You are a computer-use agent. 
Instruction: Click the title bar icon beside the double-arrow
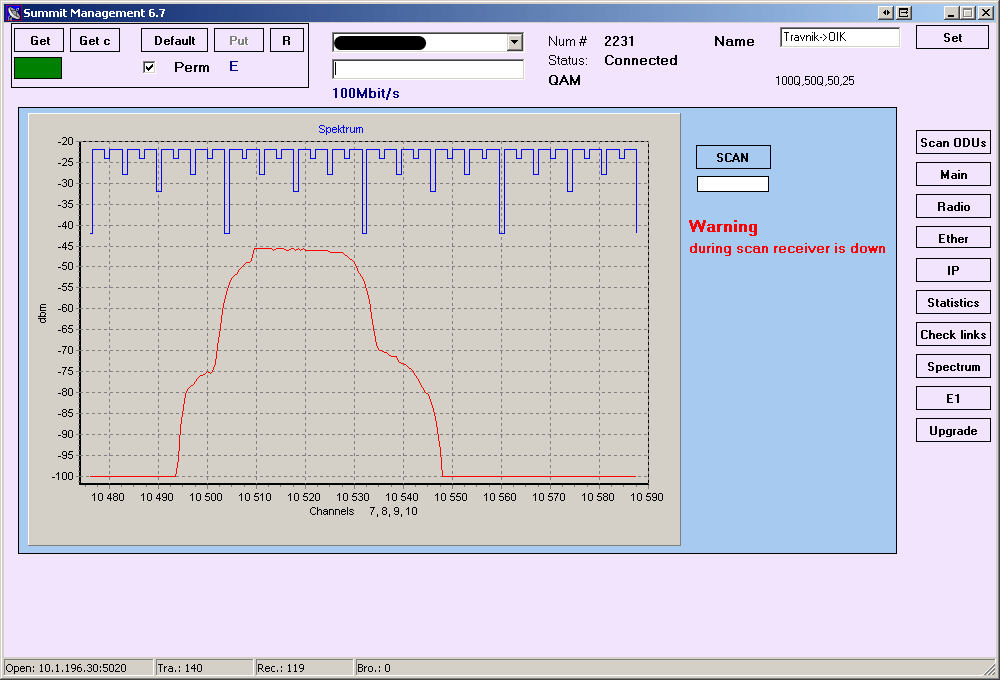(904, 13)
